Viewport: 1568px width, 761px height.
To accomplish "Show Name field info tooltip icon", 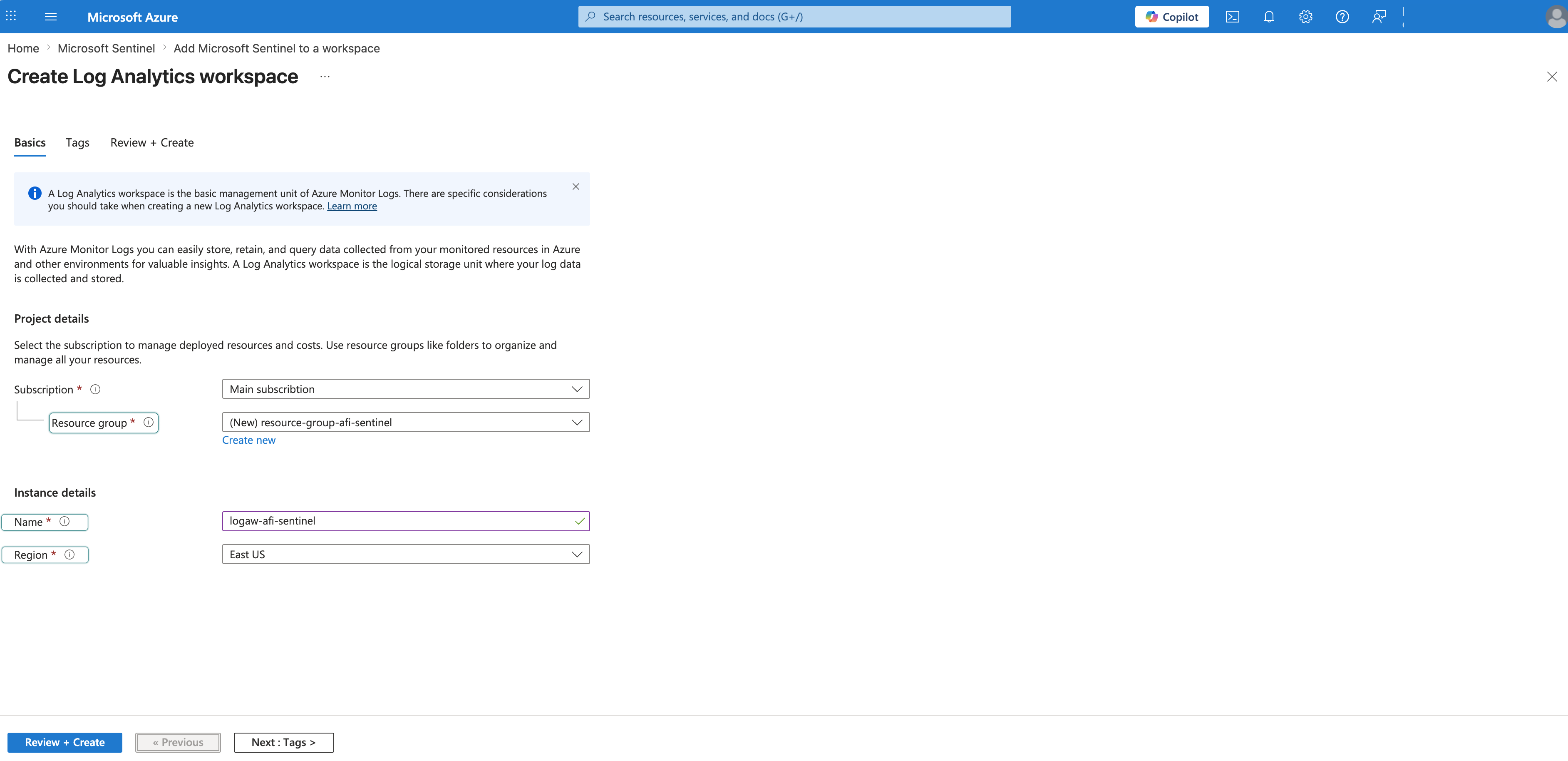I will tap(65, 521).
